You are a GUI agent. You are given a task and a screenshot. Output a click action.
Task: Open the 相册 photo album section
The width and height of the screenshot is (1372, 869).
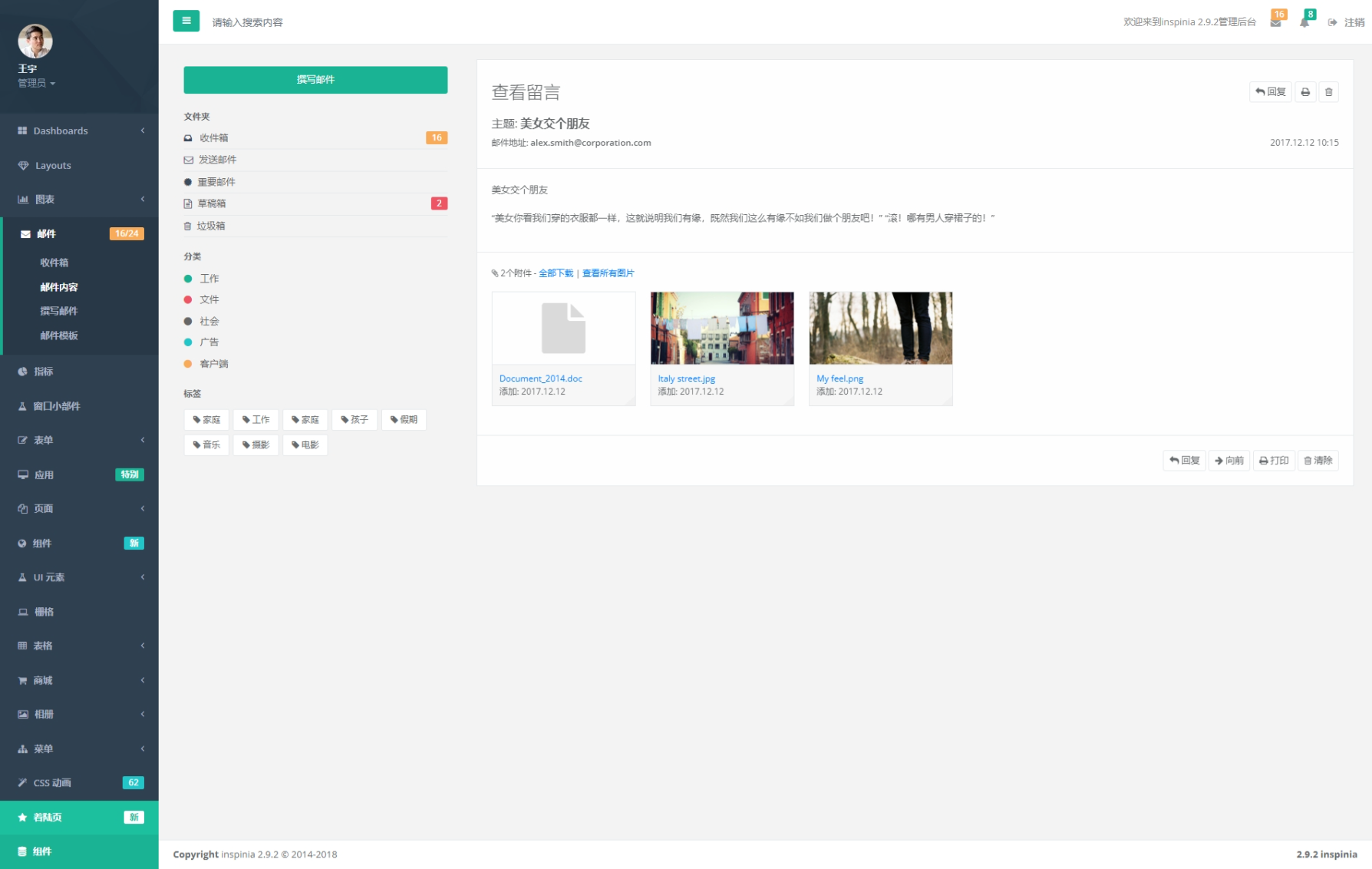point(44,714)
